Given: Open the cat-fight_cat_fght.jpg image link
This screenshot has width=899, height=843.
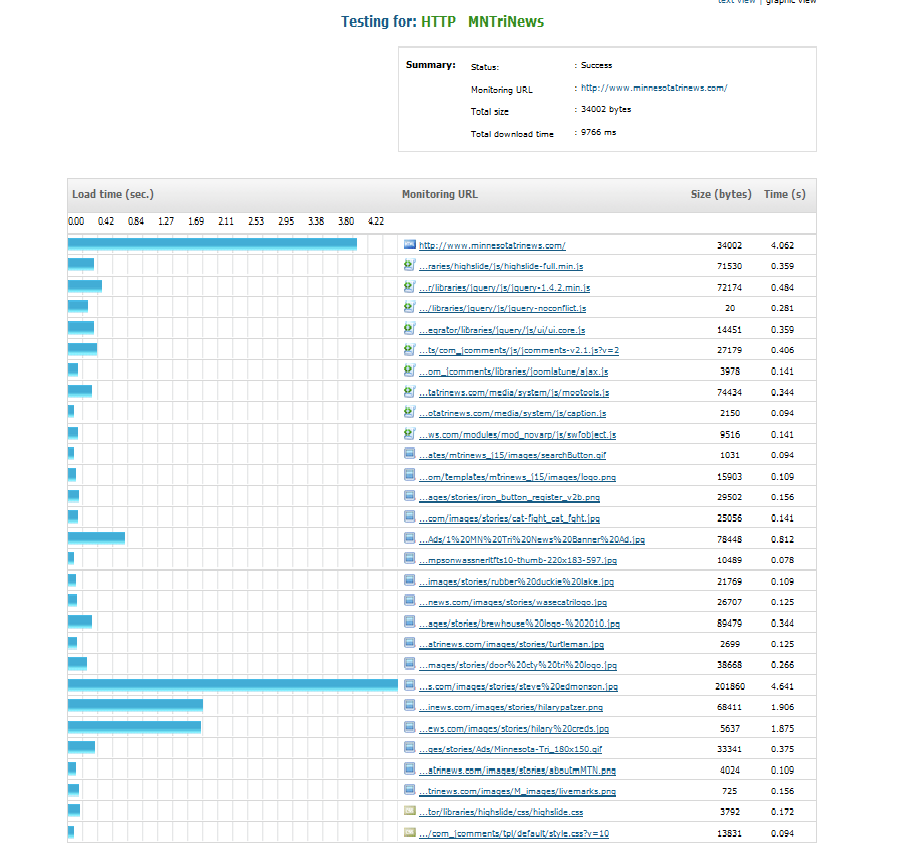Looking at the screenshot, I should click(x=509, y=518).
